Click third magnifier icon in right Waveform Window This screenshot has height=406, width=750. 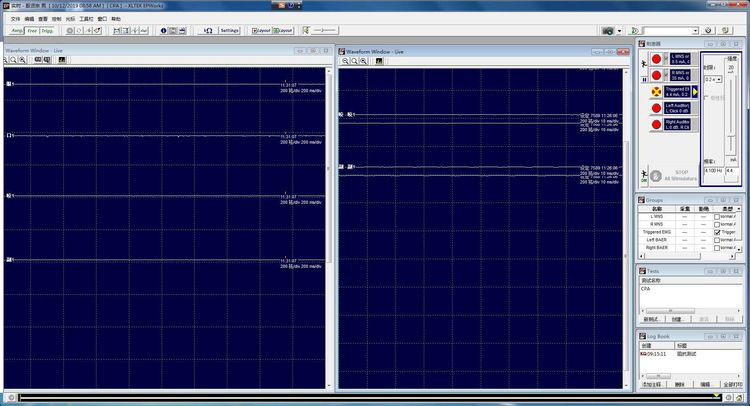click(x=364, y=61)
